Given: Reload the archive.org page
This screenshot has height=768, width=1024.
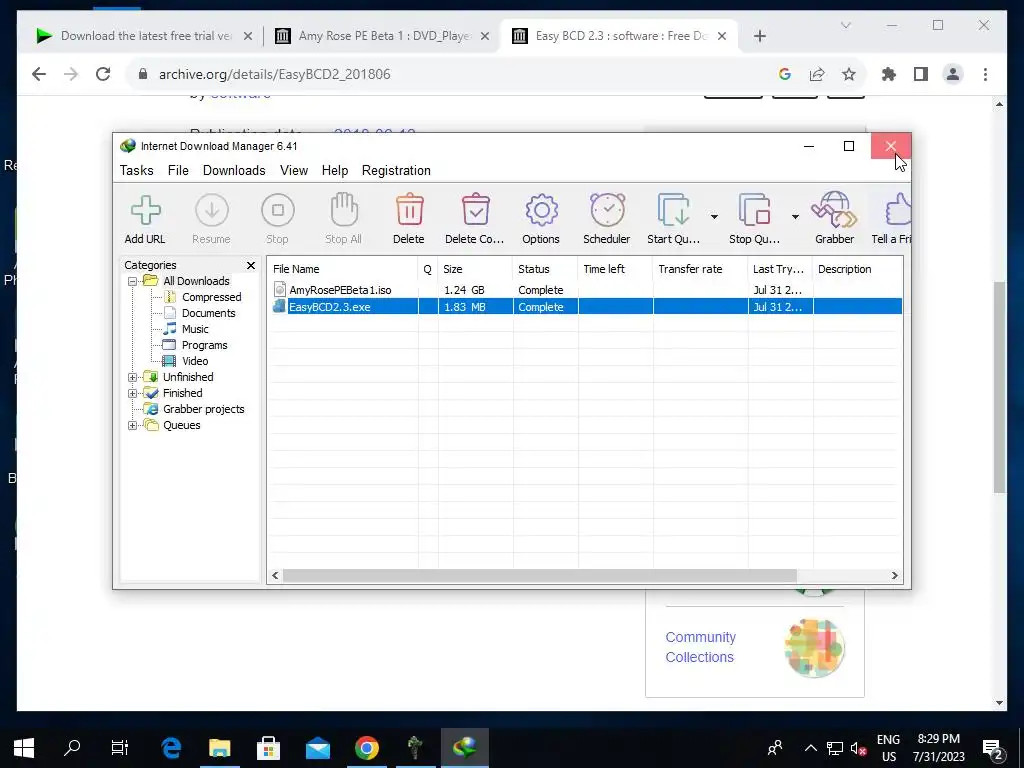Looking at the screenshot, I should point(103,74).
